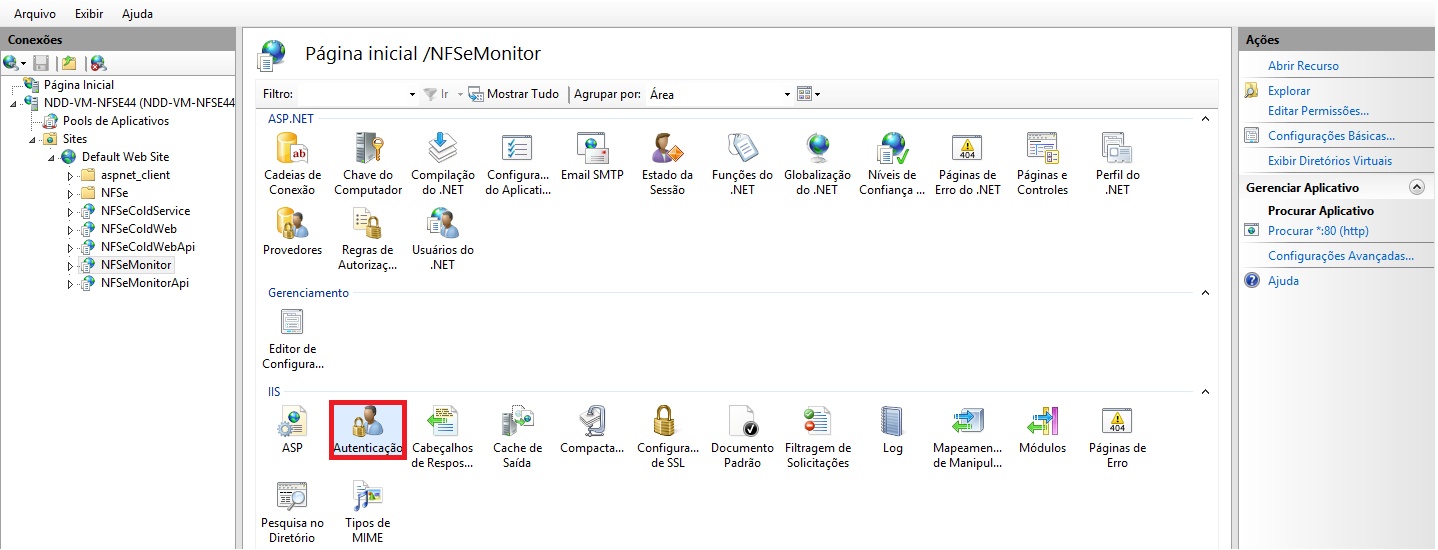Click the Ajuda link in Ações
The image size is (1438, 550).
pyautogui.click(x=1283, y=281)
